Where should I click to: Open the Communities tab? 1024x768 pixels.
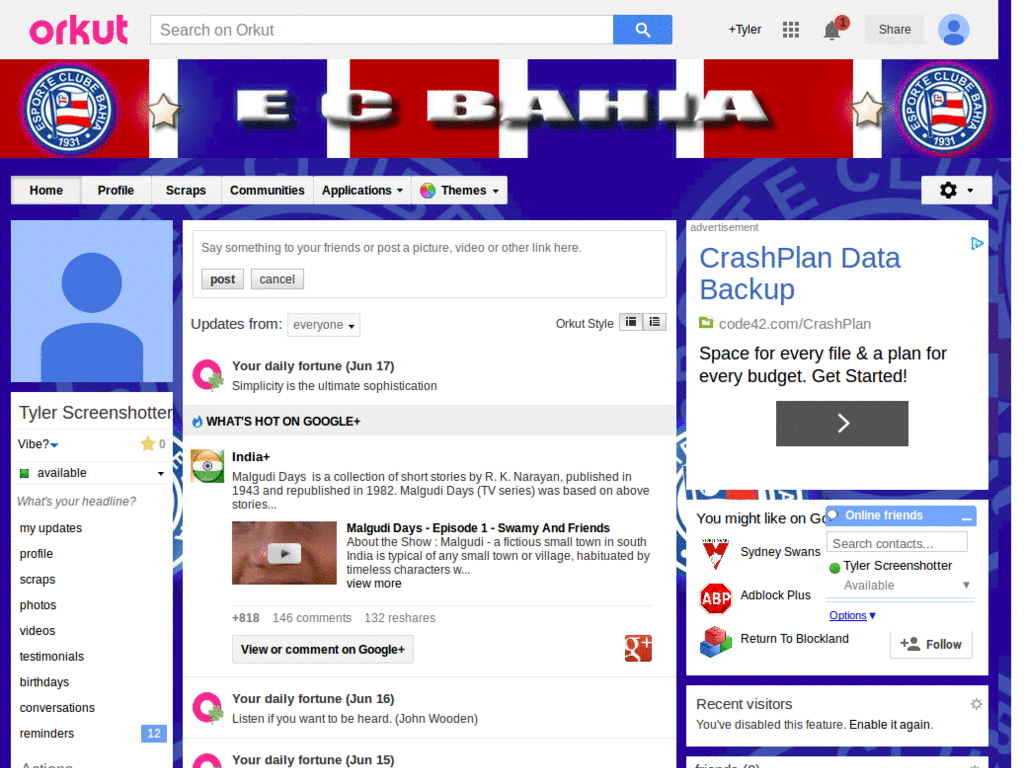tap(267, 191)
